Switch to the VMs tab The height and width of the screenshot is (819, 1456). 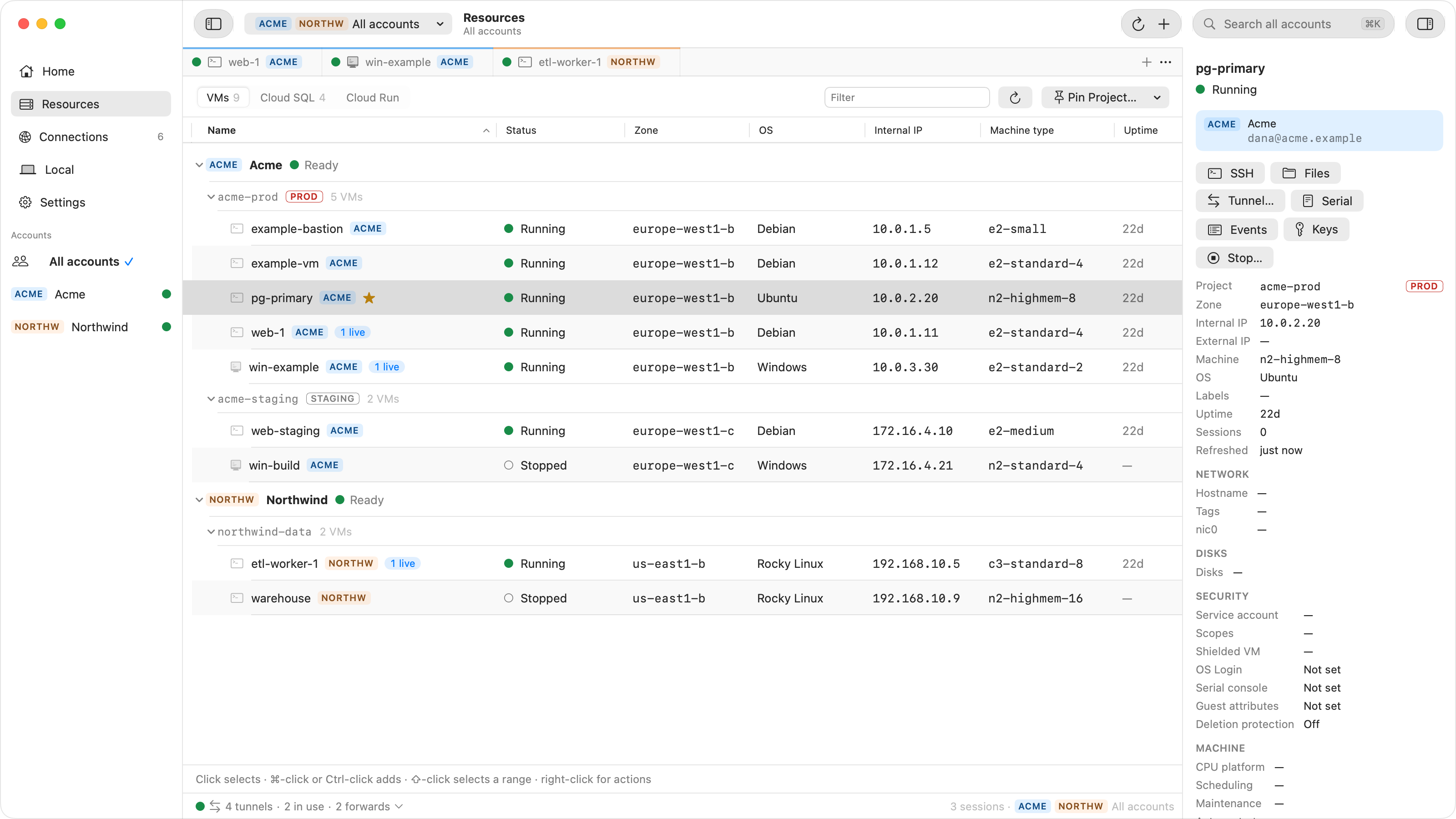[222, 98]
